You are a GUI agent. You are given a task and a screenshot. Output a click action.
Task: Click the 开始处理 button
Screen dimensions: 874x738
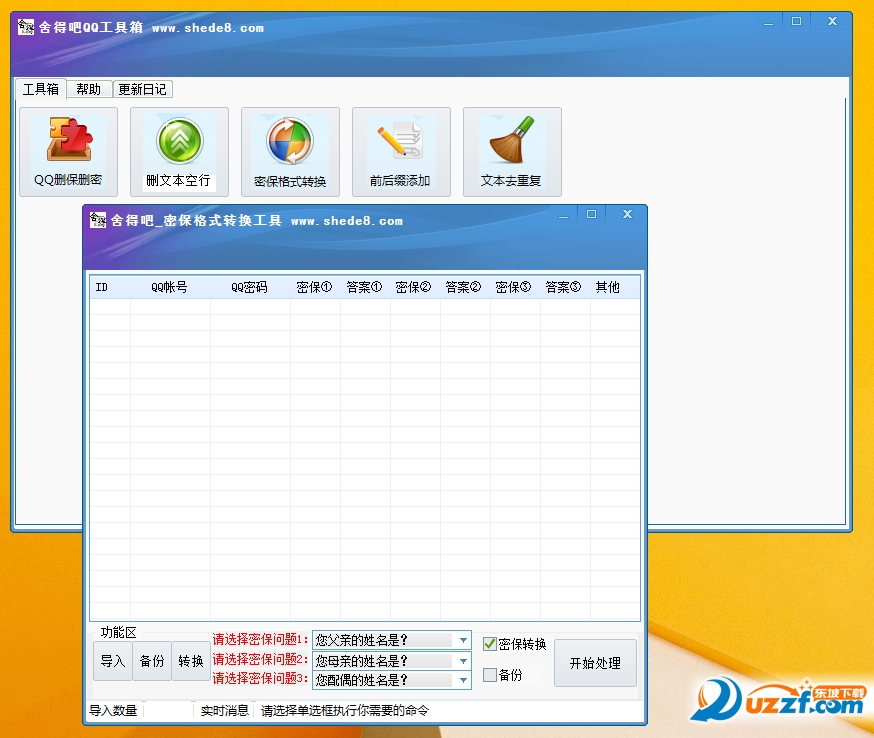click(x=595, y=663)
